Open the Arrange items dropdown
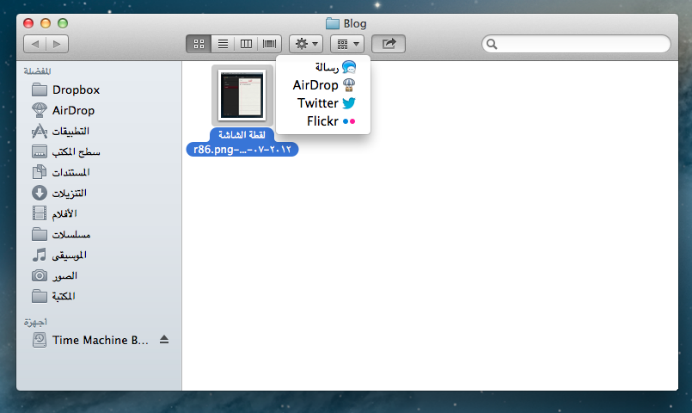The height and width of the screenshot is (413, 692). click(346, 44)
